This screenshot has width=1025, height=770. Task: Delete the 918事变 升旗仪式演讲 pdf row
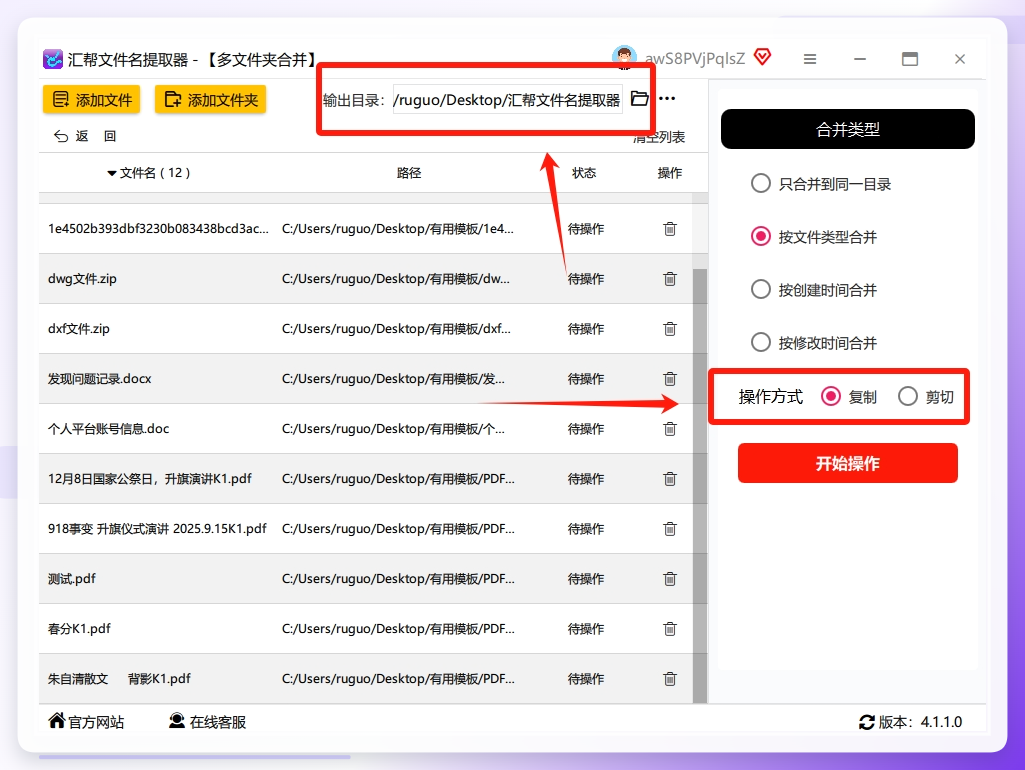coord(669,529)
